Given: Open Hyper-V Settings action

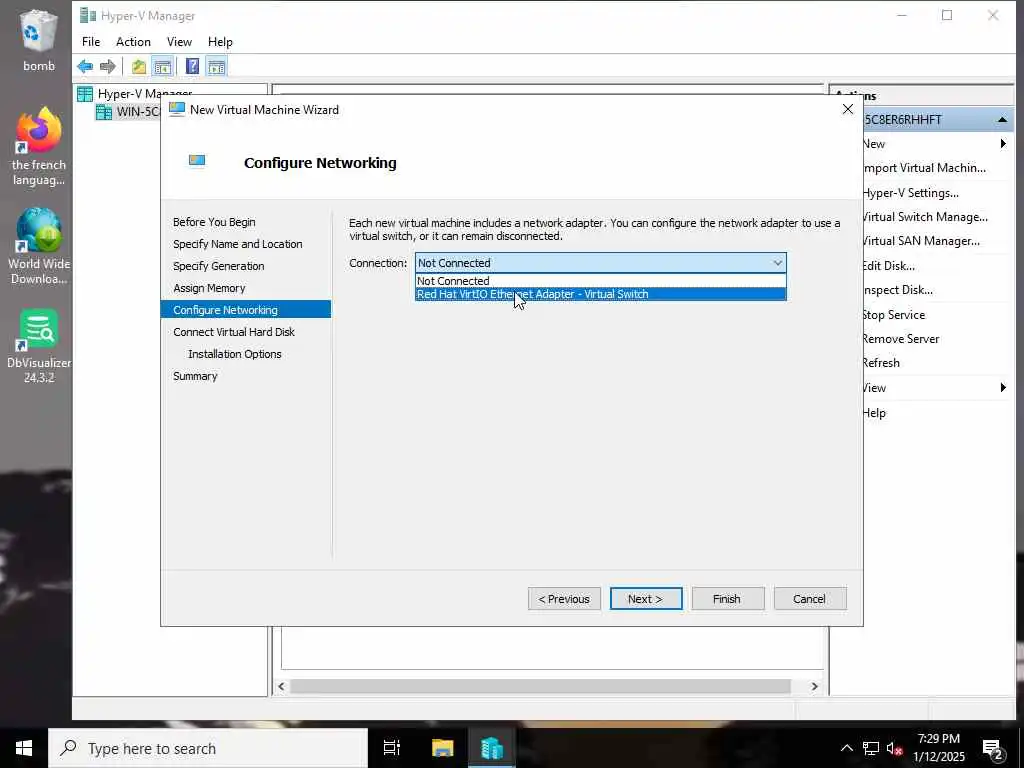Looking at the screenshot, I should (911, 193).
